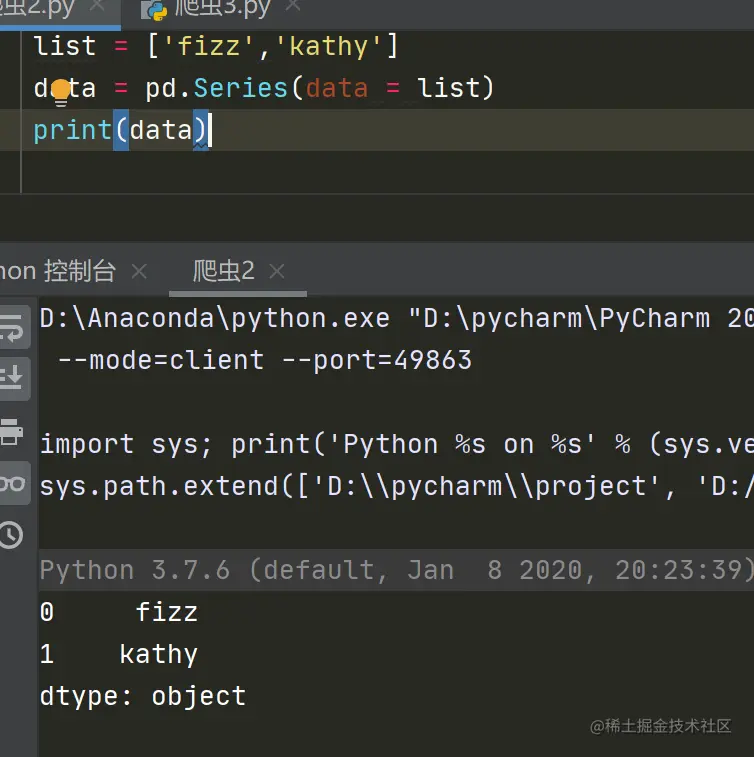Viewport: 754px width, 757px height.
Task: Close the Python 控制台 tab
Action: click(139, 271)
